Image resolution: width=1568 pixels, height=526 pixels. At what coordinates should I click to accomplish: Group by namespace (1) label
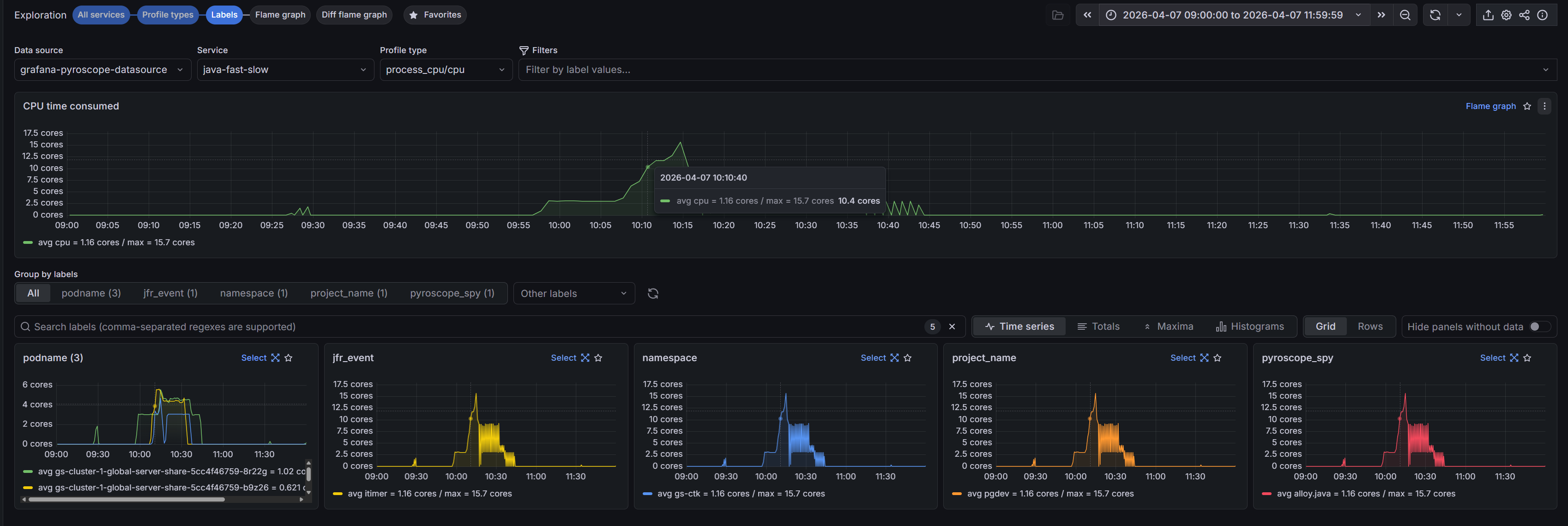[x=254, y=293]
